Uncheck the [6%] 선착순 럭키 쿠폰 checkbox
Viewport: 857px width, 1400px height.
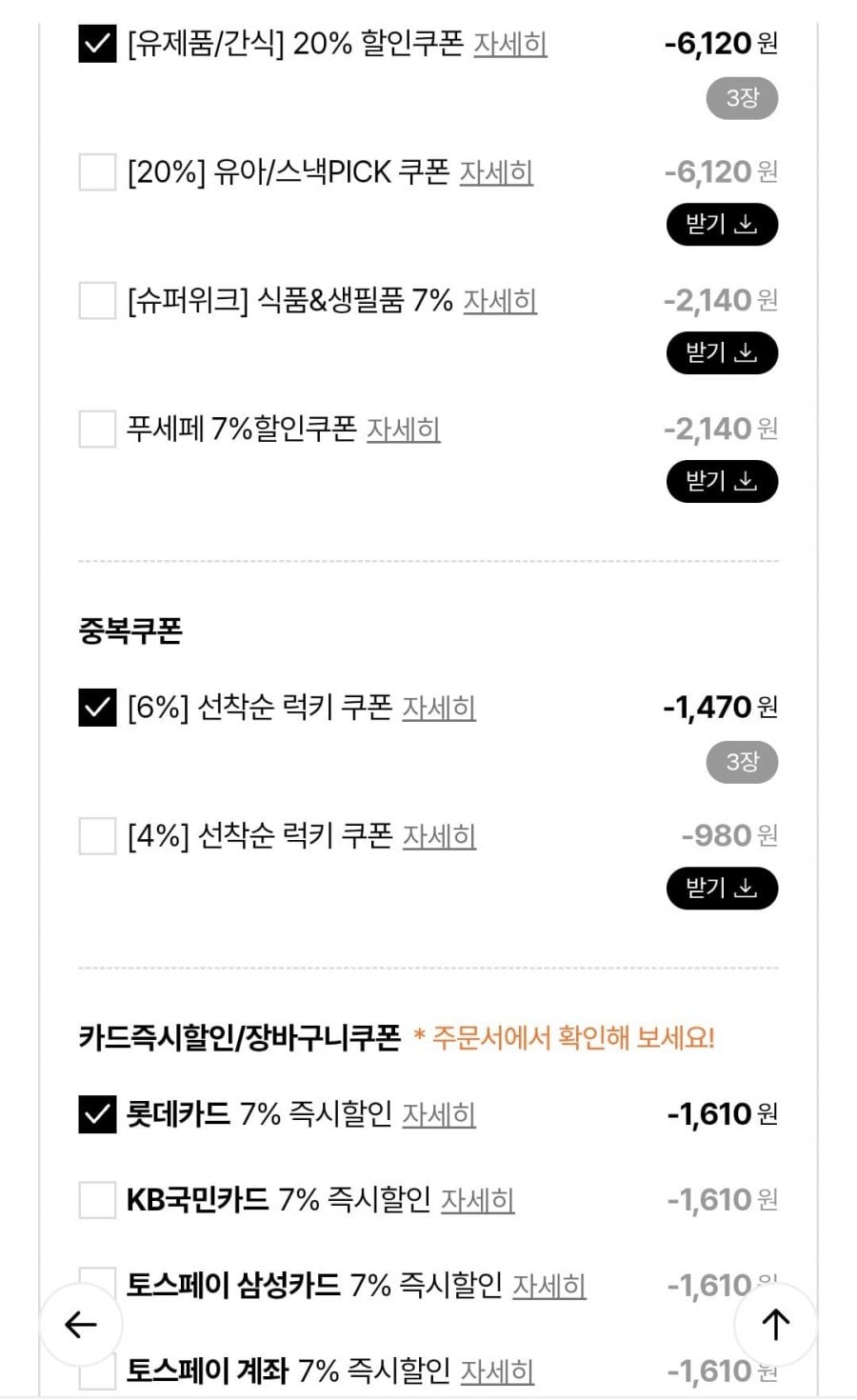click(97, 708)
